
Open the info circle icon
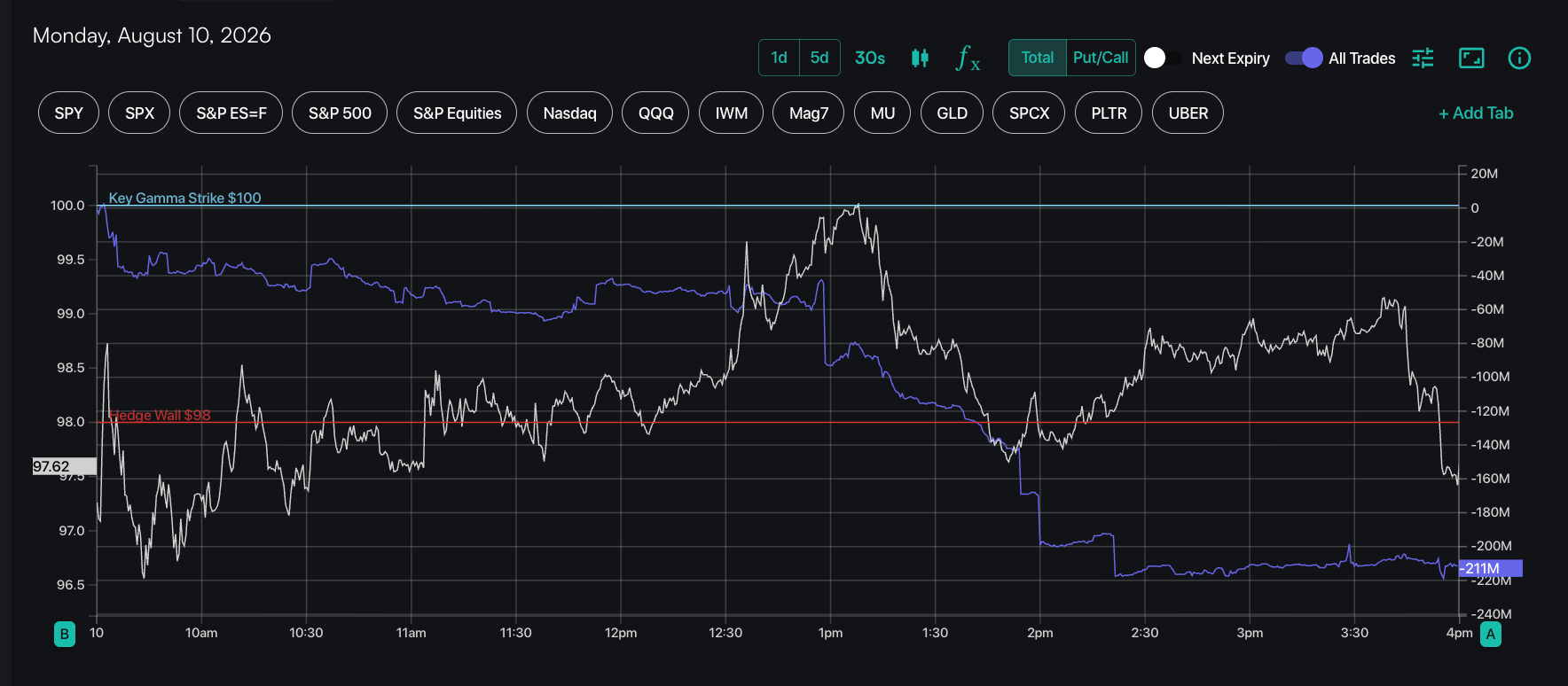1519,58
